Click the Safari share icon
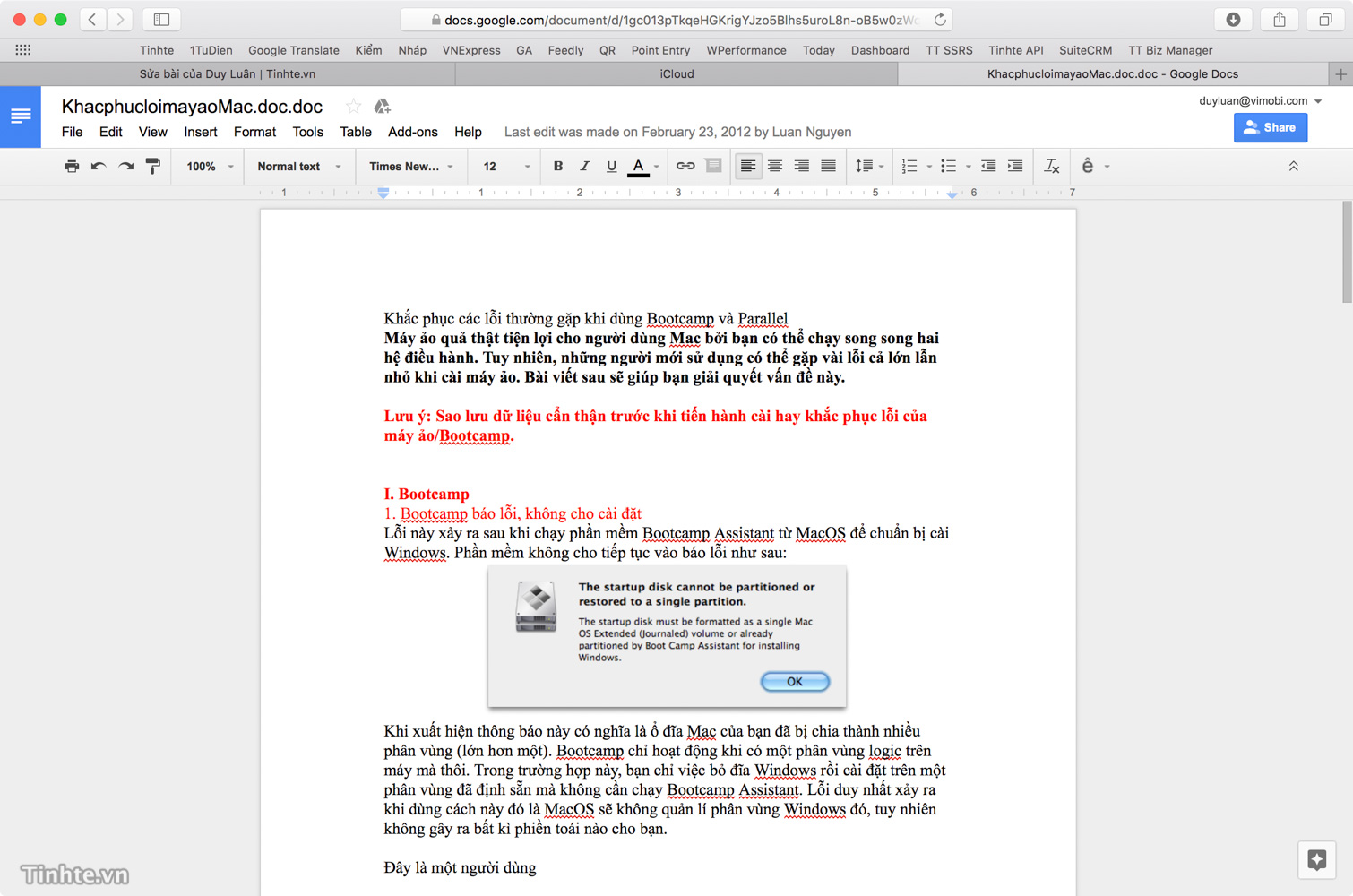Viewport: 1353px width, 896px height. (x=1280, y=19)
